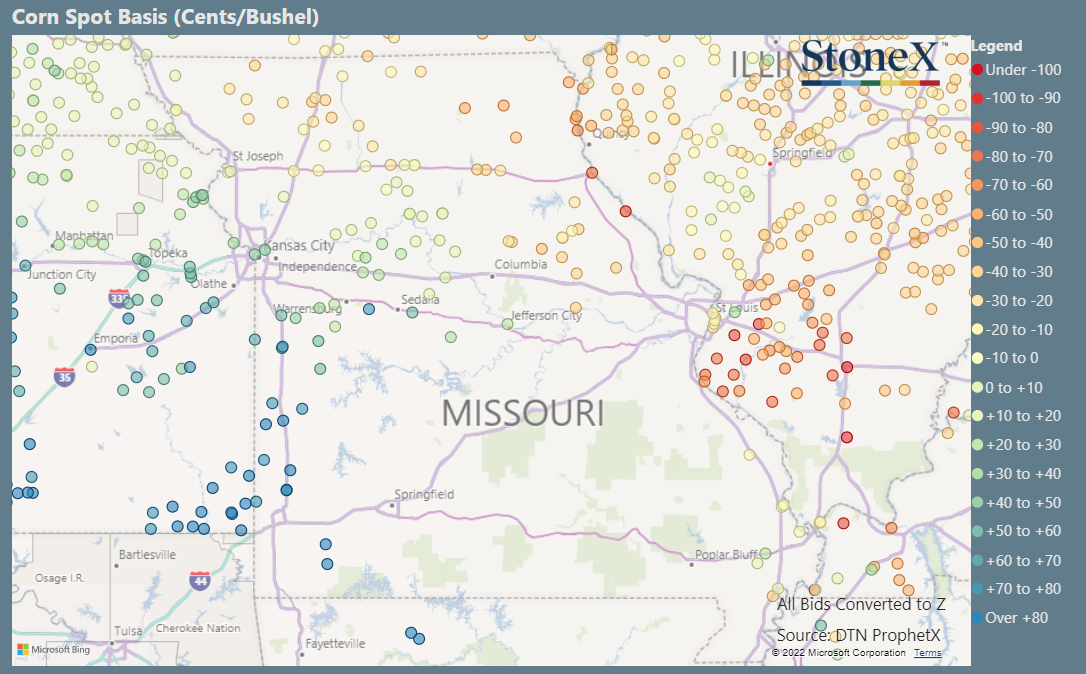Select the '+60 to +70' legend entry

coord(1016,560)
